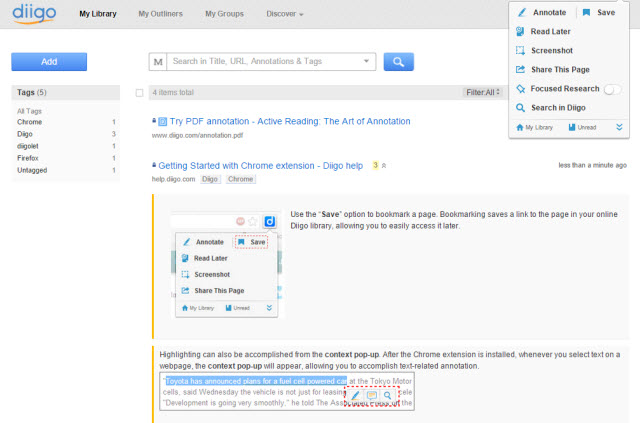Click the extension popup screenshot thumbnail
The image size is (640, 423).
click(227, 265)
